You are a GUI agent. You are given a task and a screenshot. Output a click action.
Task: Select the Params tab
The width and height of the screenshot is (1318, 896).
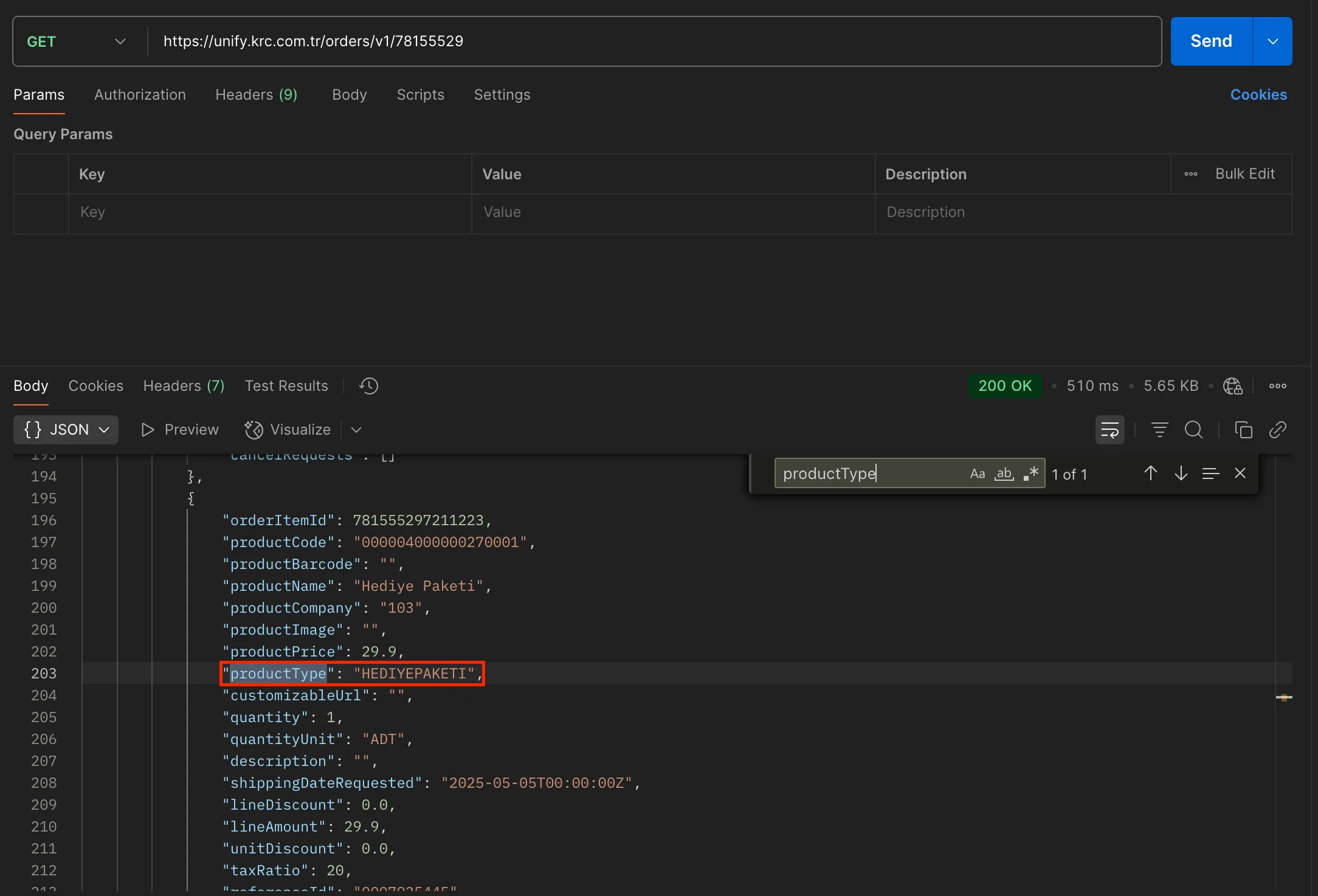pos(39,95)
